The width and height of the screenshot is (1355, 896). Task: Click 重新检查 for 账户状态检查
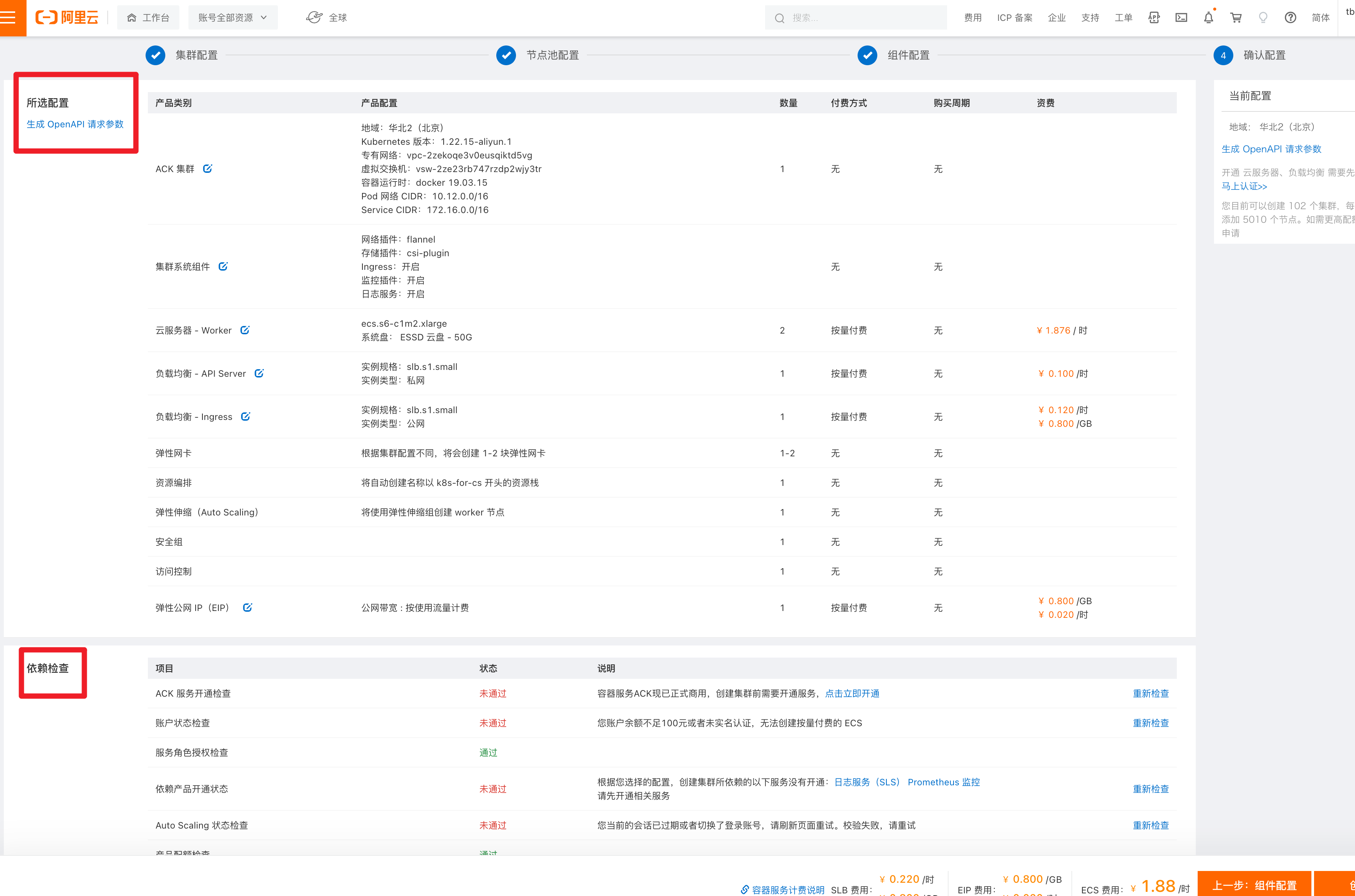(x=1150, y=723)
